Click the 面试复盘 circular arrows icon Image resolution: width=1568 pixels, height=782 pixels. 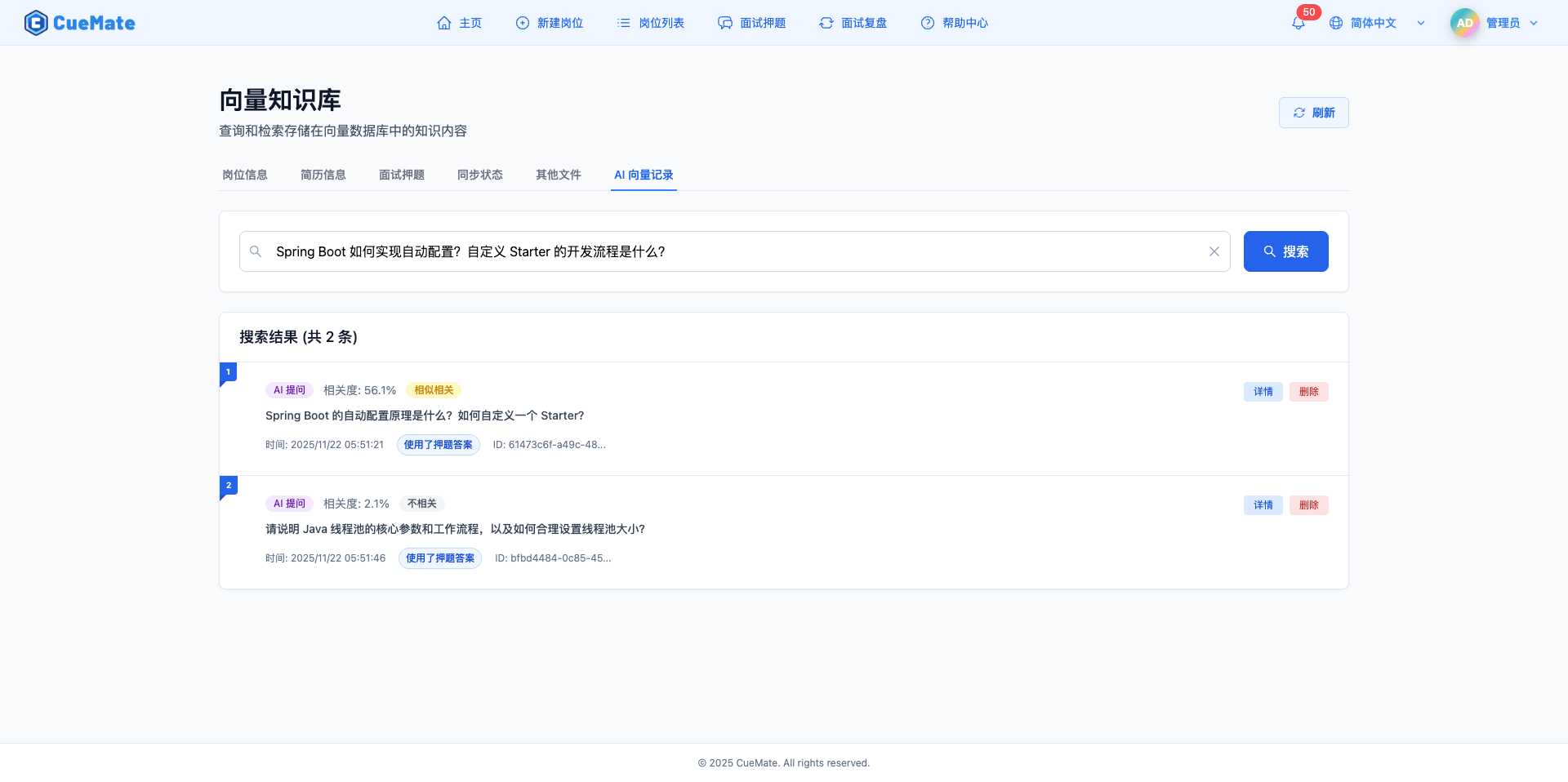826,23
